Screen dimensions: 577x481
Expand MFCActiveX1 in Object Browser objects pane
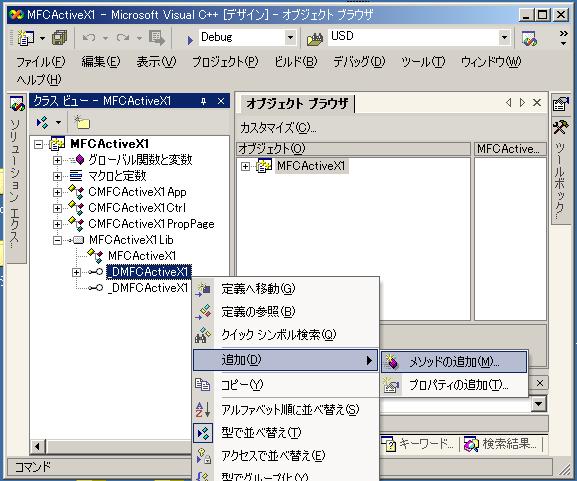click(245, 166)
